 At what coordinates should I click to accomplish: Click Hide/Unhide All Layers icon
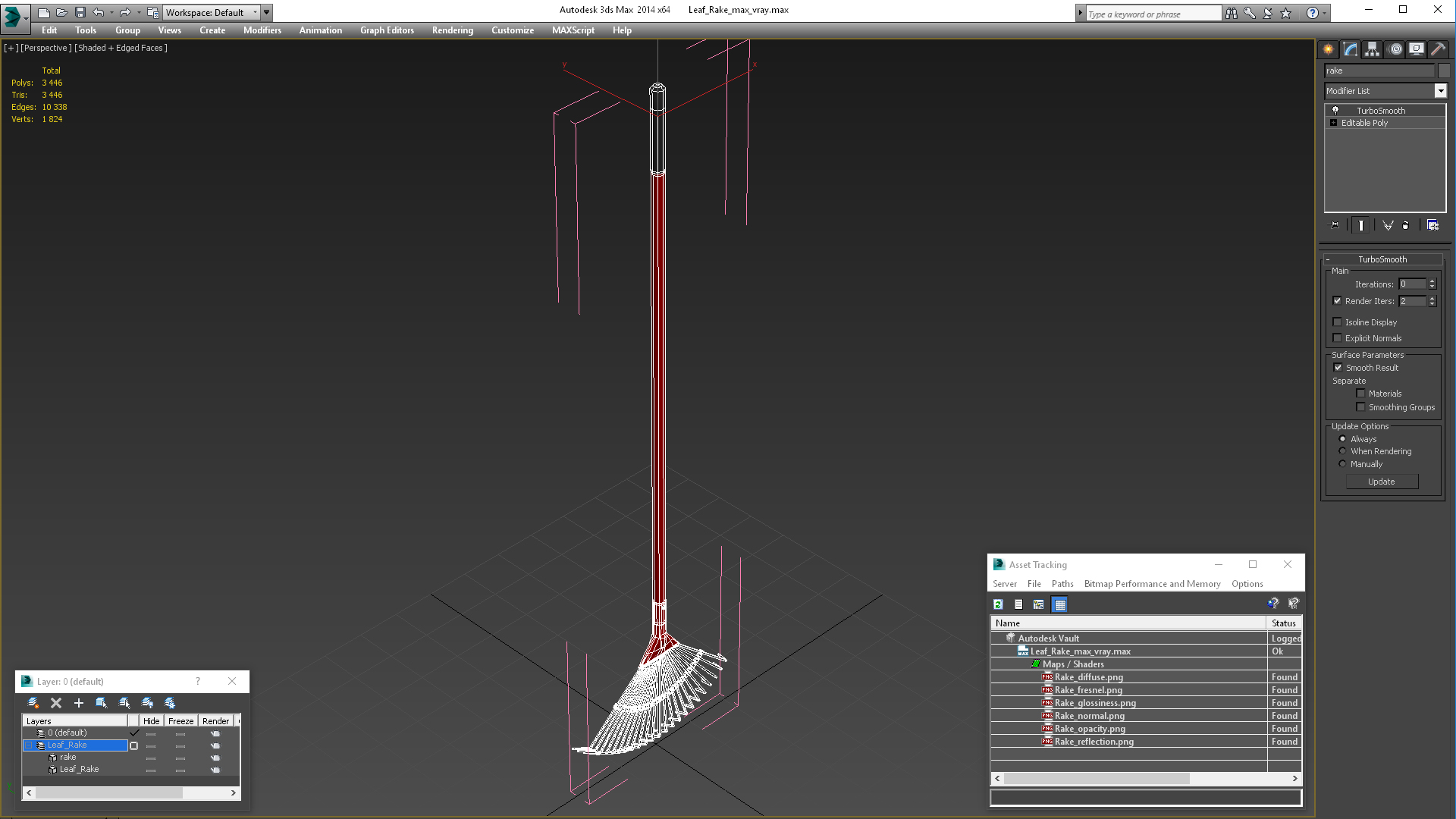(x=147, y=703)
